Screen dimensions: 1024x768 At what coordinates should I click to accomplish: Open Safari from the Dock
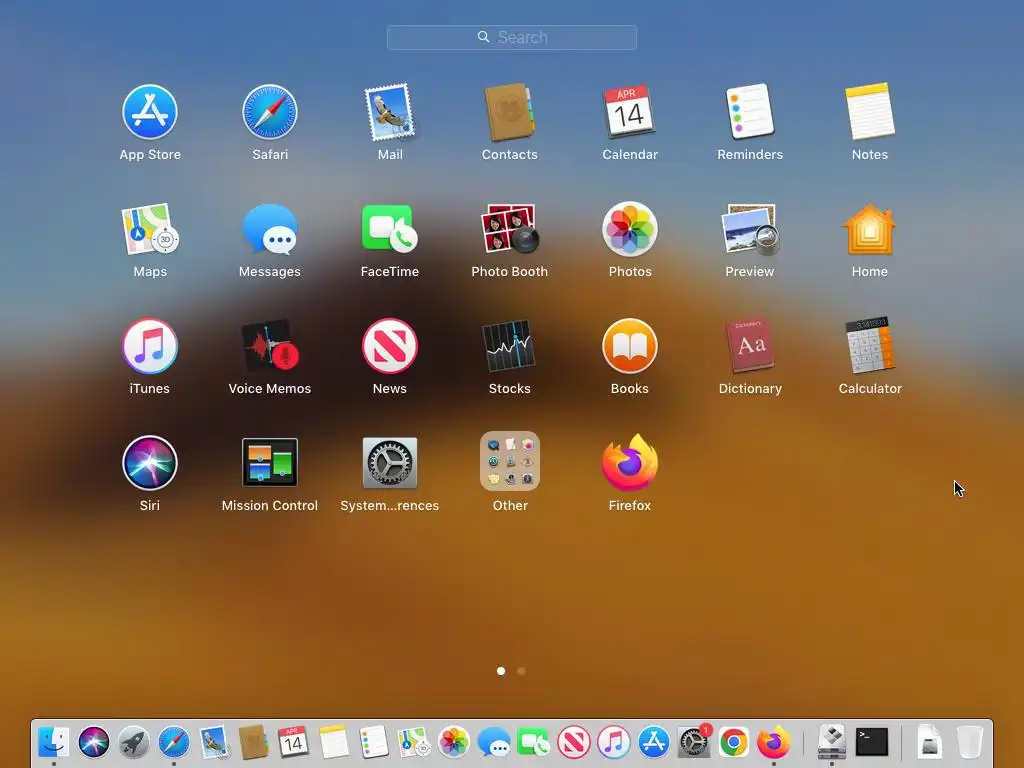(174, 743)
